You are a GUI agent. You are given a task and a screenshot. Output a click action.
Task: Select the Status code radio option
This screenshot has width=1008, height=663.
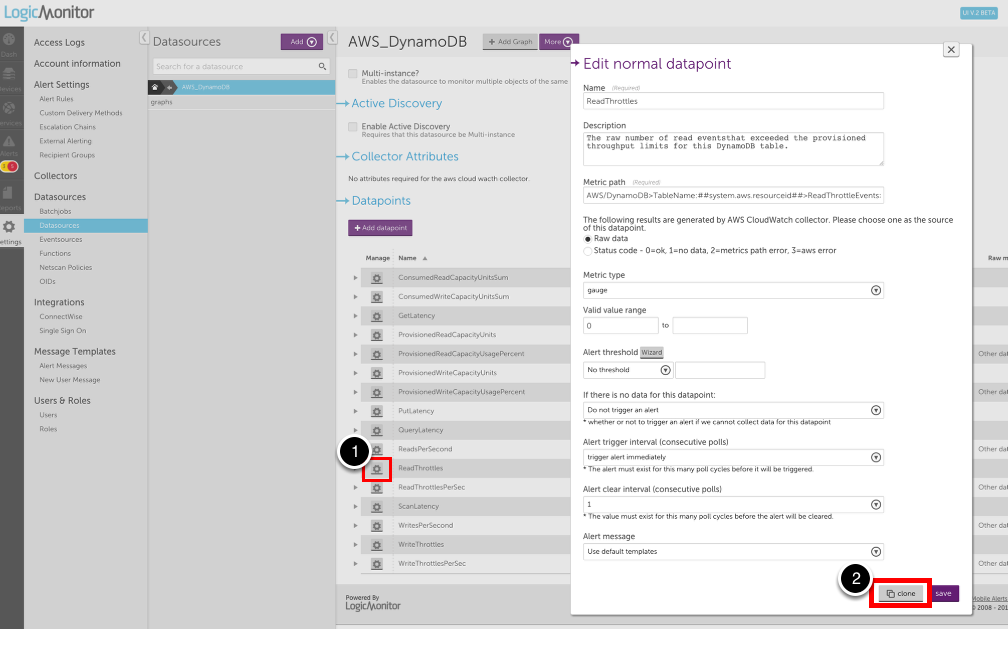(x=587, y=250)
